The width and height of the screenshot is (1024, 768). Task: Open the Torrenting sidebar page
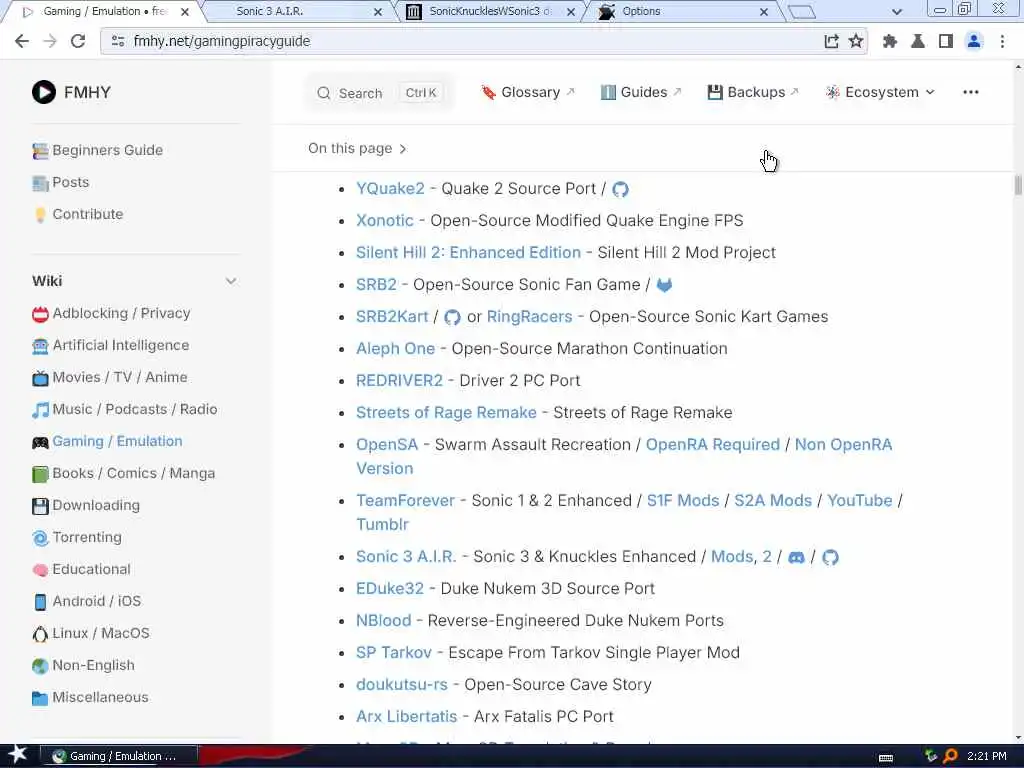coord(77,537)
